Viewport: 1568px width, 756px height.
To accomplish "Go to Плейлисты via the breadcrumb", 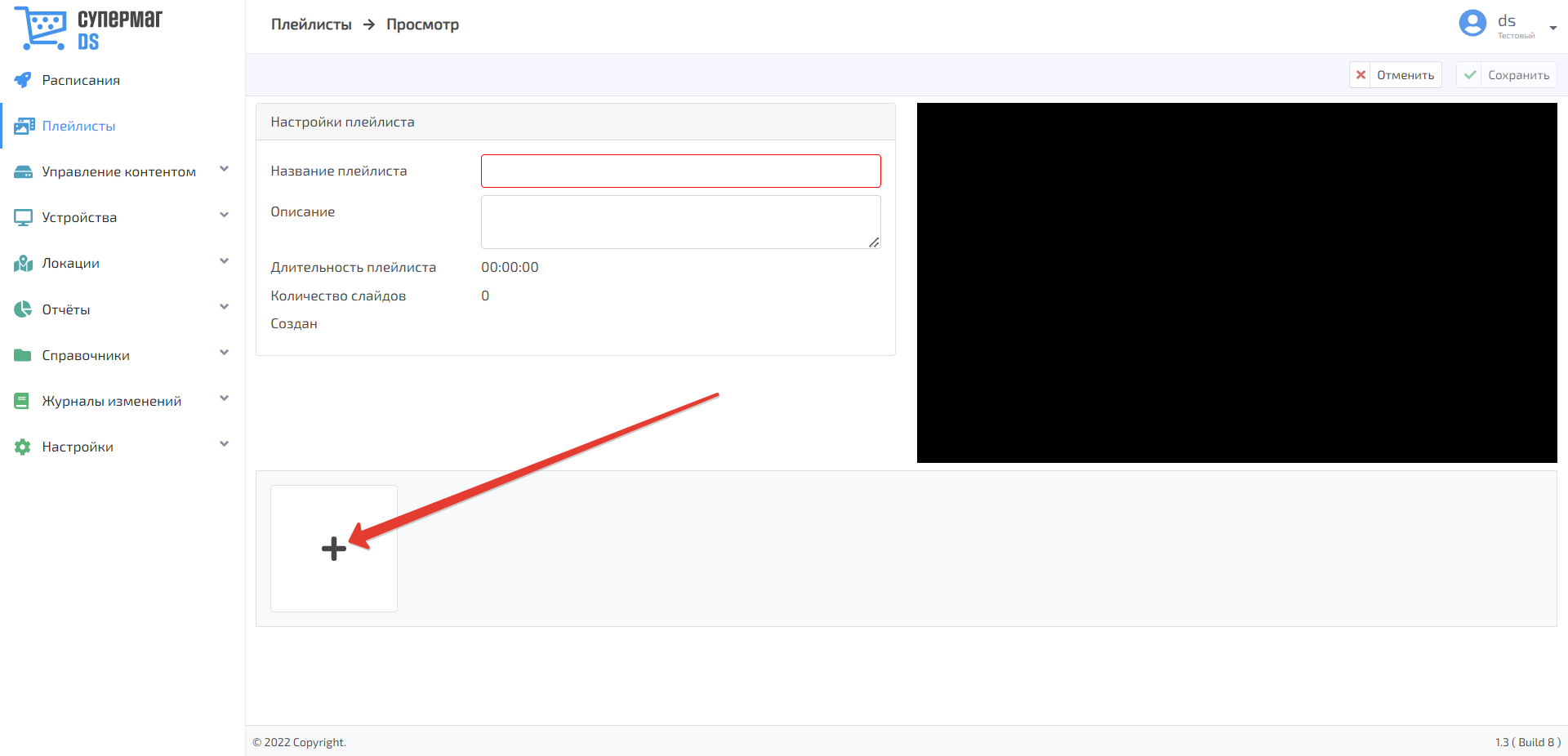I will pos(311,24).
